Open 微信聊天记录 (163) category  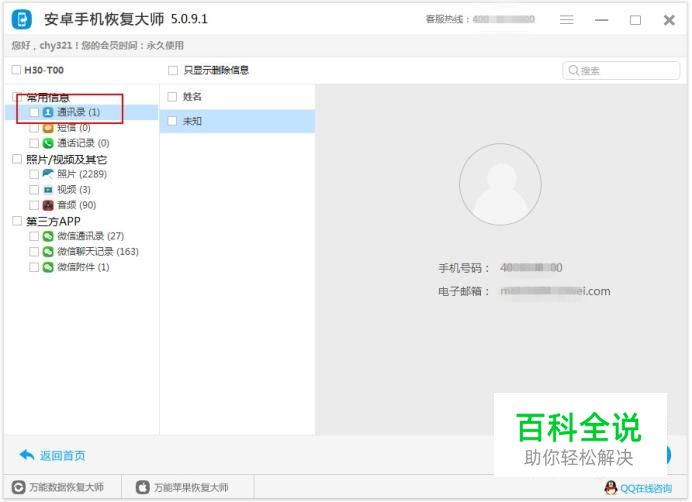[98, 252]
